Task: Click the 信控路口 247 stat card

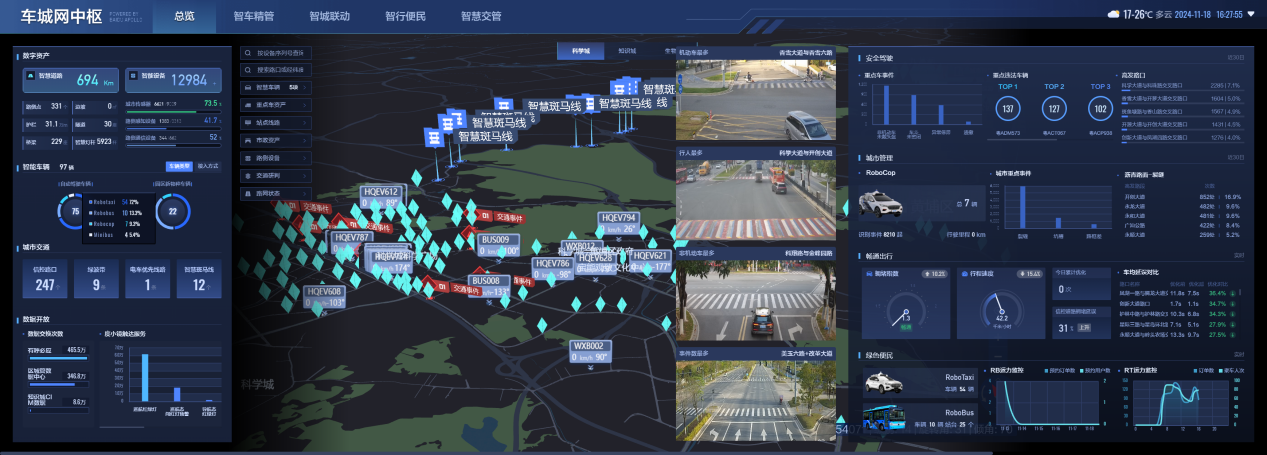Action: click(44, 281)
